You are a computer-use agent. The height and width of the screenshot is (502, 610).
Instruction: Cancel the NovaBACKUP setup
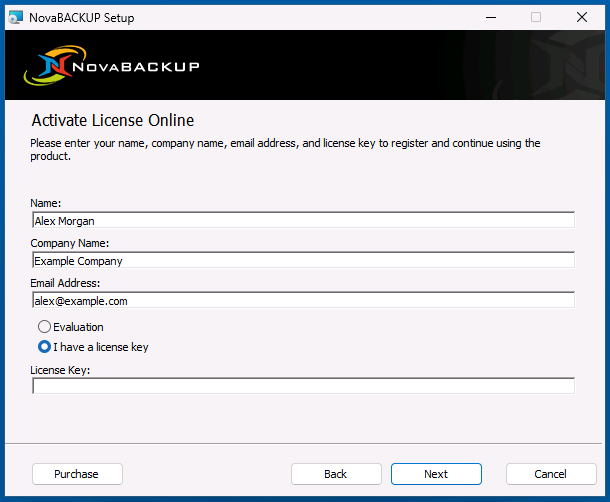point(551,474)
